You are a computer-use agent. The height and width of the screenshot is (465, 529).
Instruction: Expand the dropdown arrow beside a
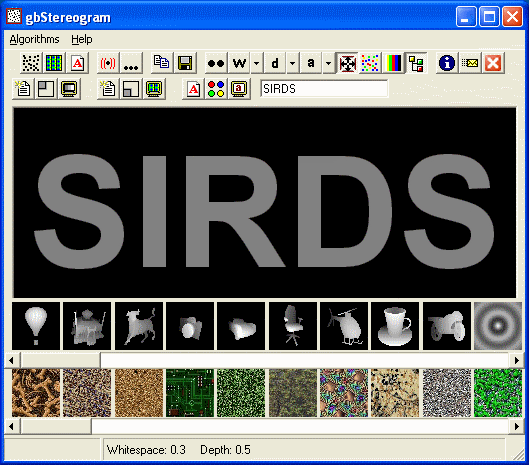(x=328, y=63)
